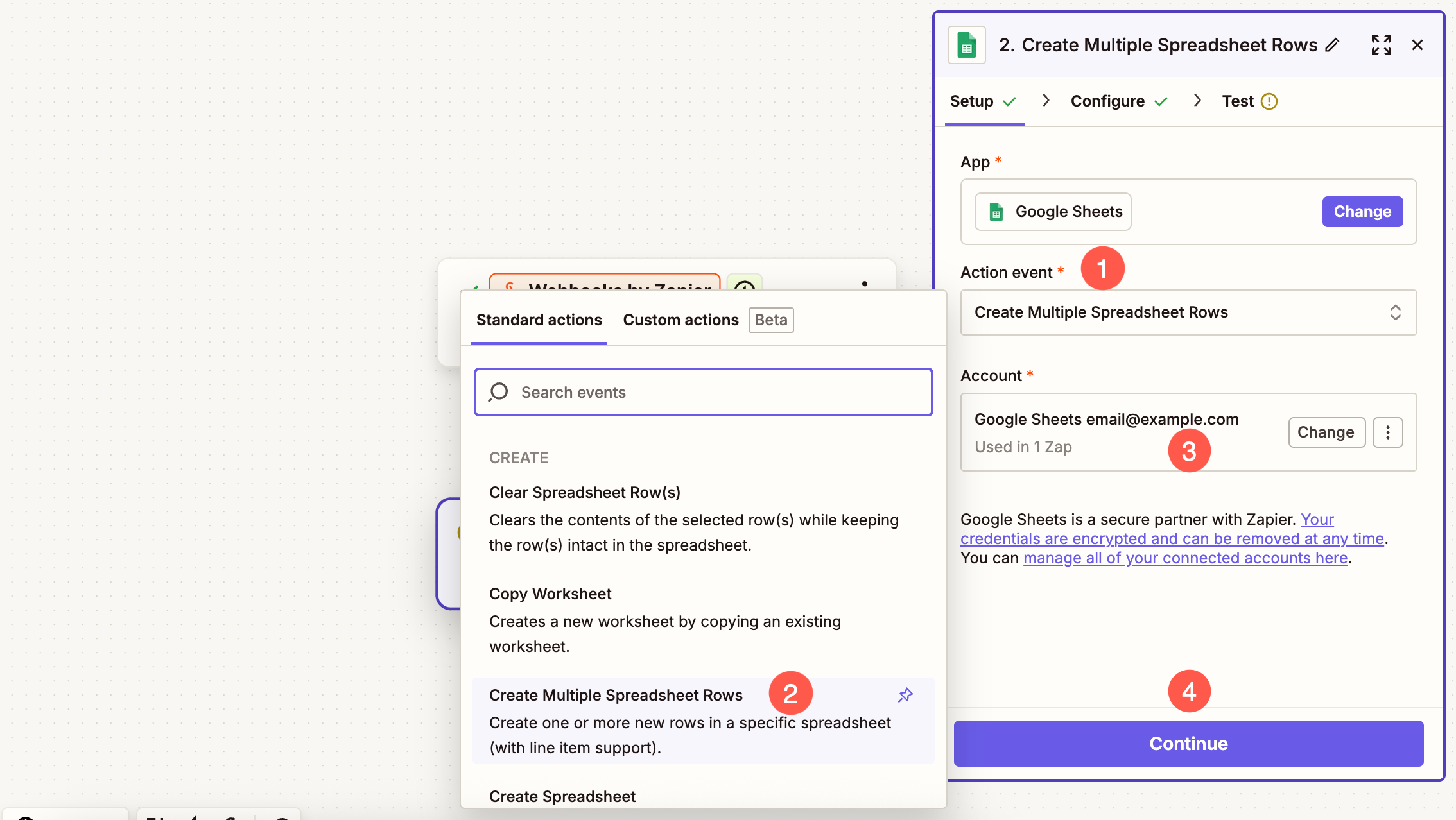The height and width of the screenshot is (820, 1456).
Task: Open manage all connected accounts link
Action: [x=1185, y=558]
